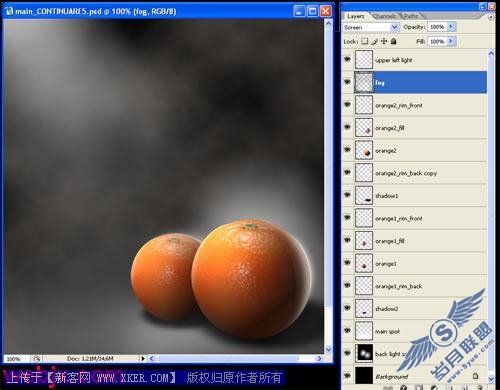Hide the shadow1 layer
Screen dimensions: 500x390
(x=347, y=195)
